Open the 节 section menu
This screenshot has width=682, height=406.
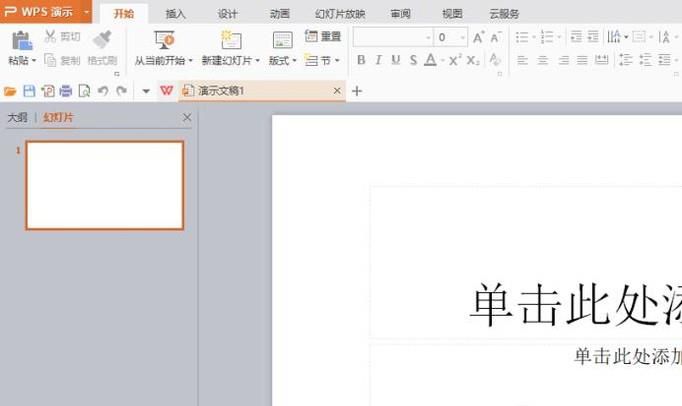322,60
